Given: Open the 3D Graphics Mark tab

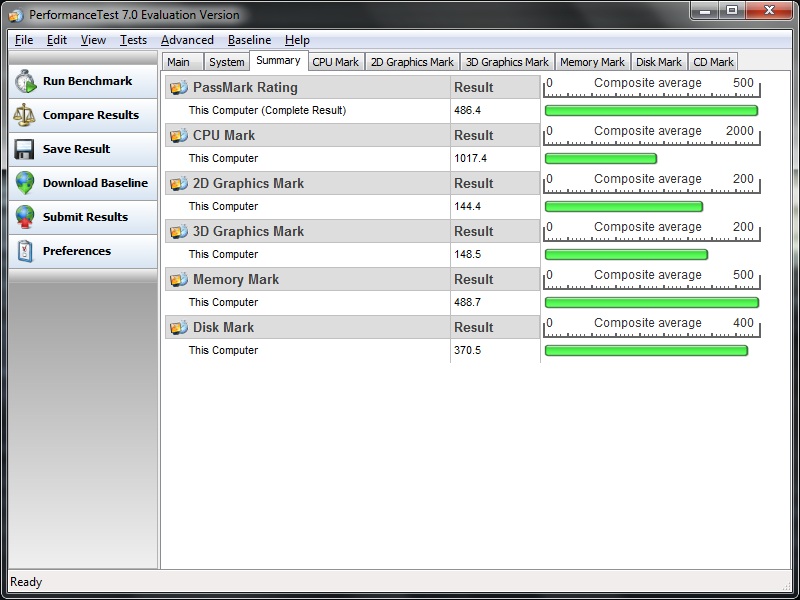Looking at the screenshot, I should (507, 62).
